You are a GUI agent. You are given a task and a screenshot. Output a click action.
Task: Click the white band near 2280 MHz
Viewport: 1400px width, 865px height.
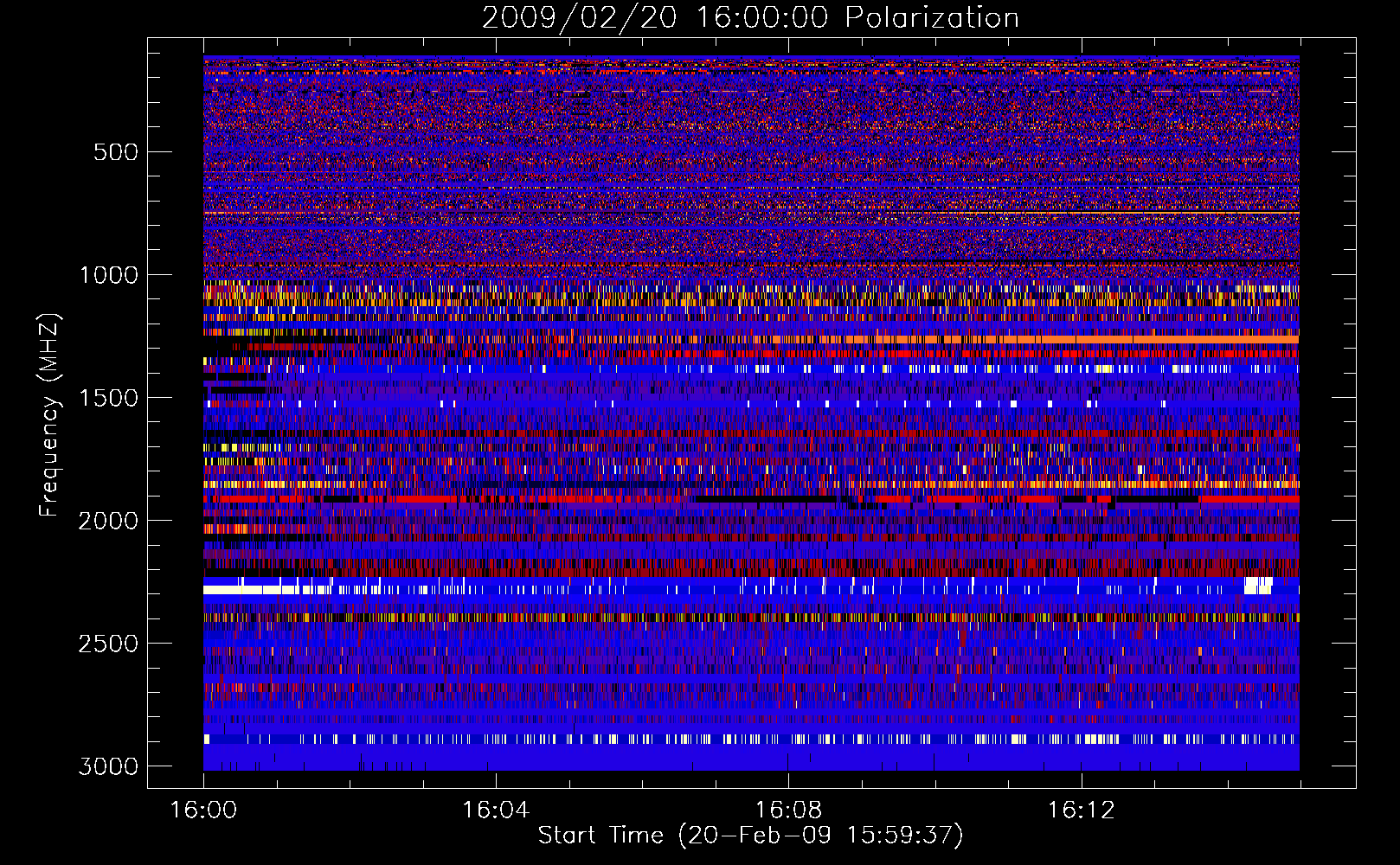[268, 590]
